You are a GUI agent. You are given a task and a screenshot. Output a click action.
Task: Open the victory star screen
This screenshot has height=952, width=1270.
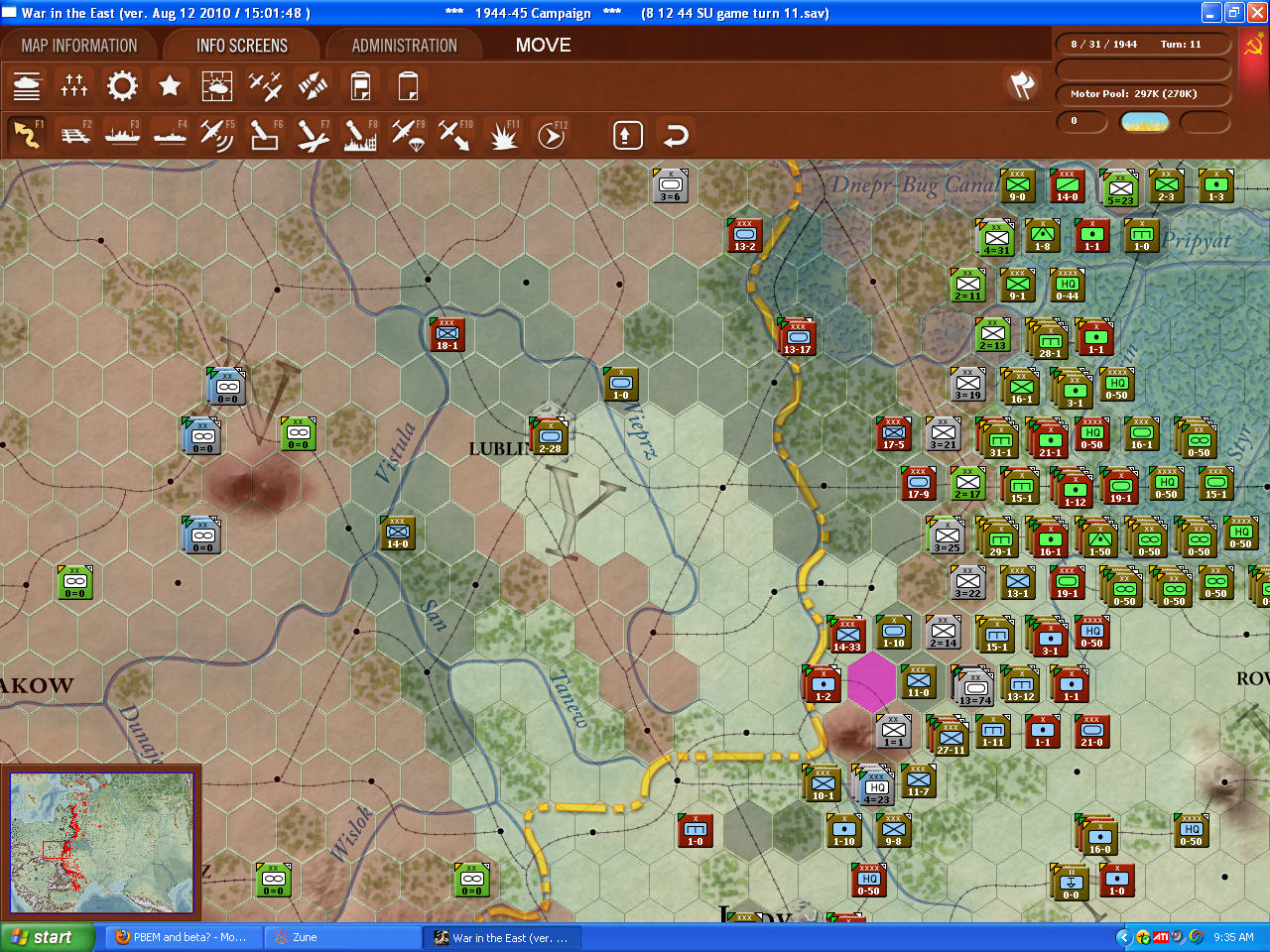coord(170,86)
